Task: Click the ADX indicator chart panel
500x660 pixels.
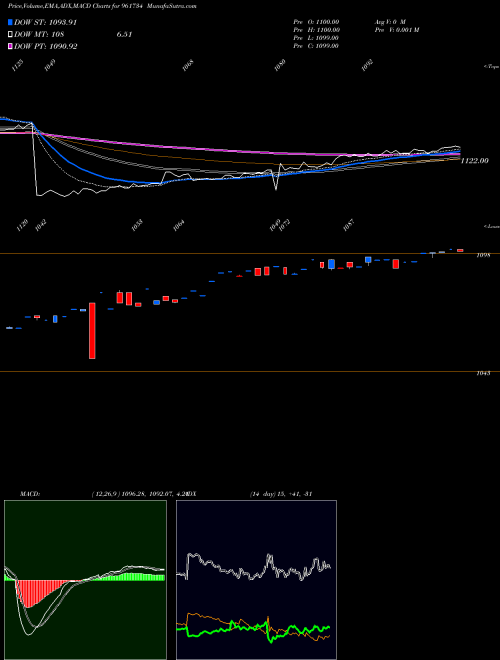Action: click(x=256, y=580)
